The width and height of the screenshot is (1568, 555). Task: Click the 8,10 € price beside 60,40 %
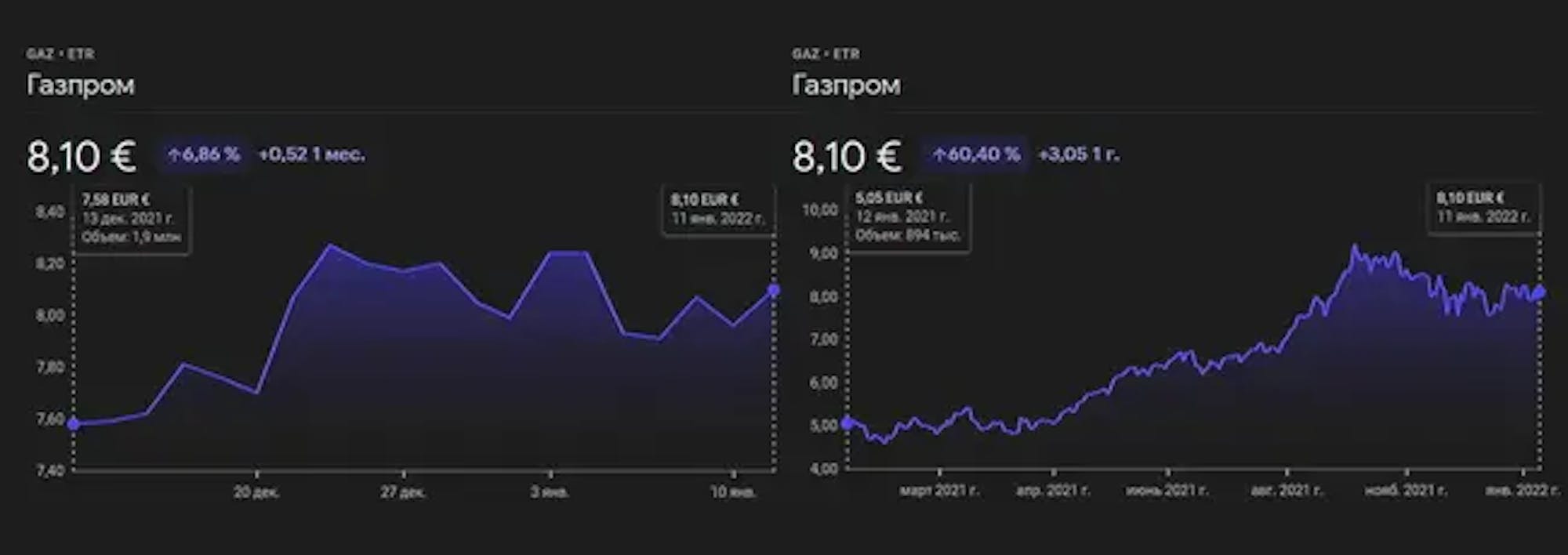pos(847,156)
